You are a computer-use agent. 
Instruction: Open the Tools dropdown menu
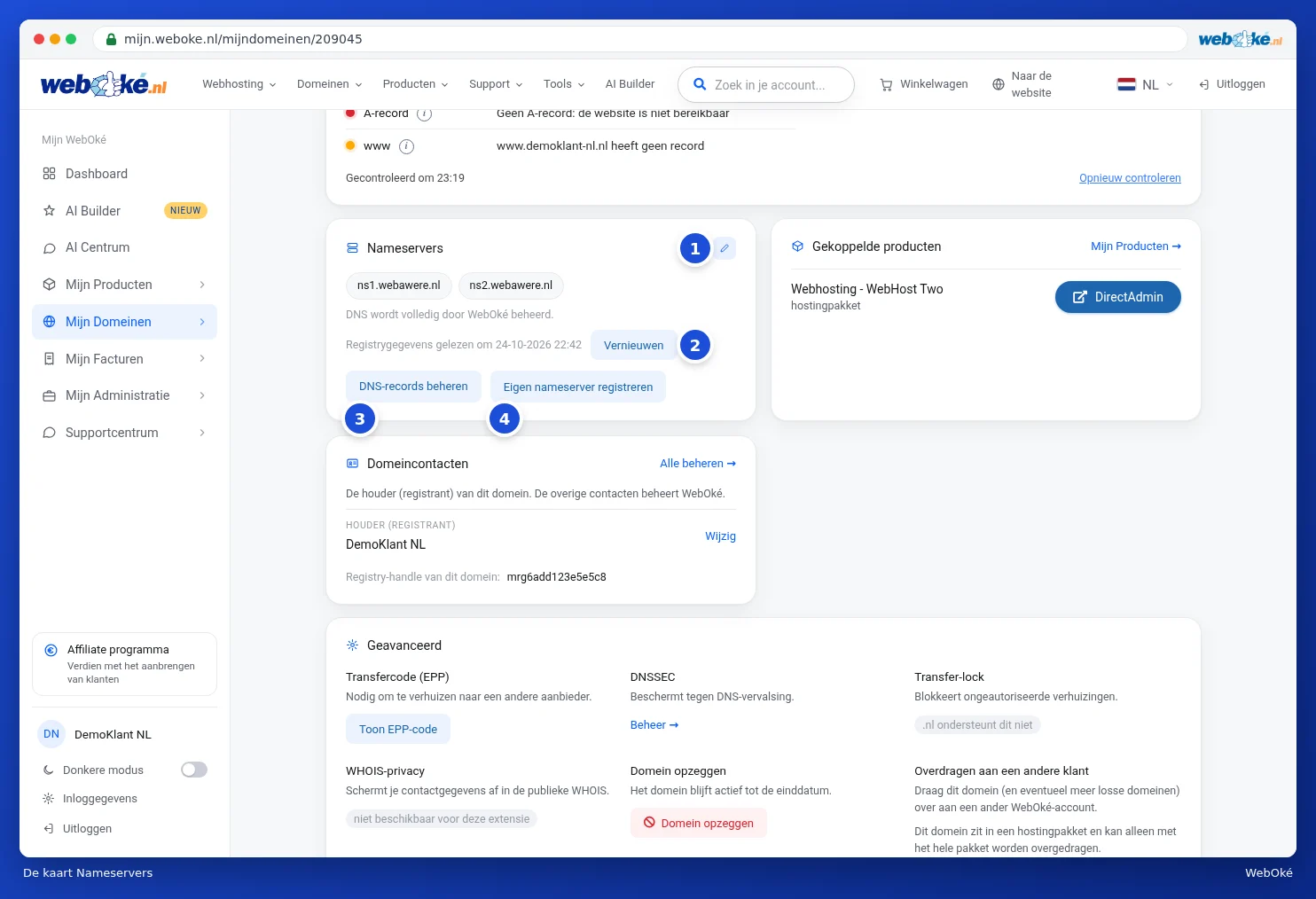pos(565,84)
